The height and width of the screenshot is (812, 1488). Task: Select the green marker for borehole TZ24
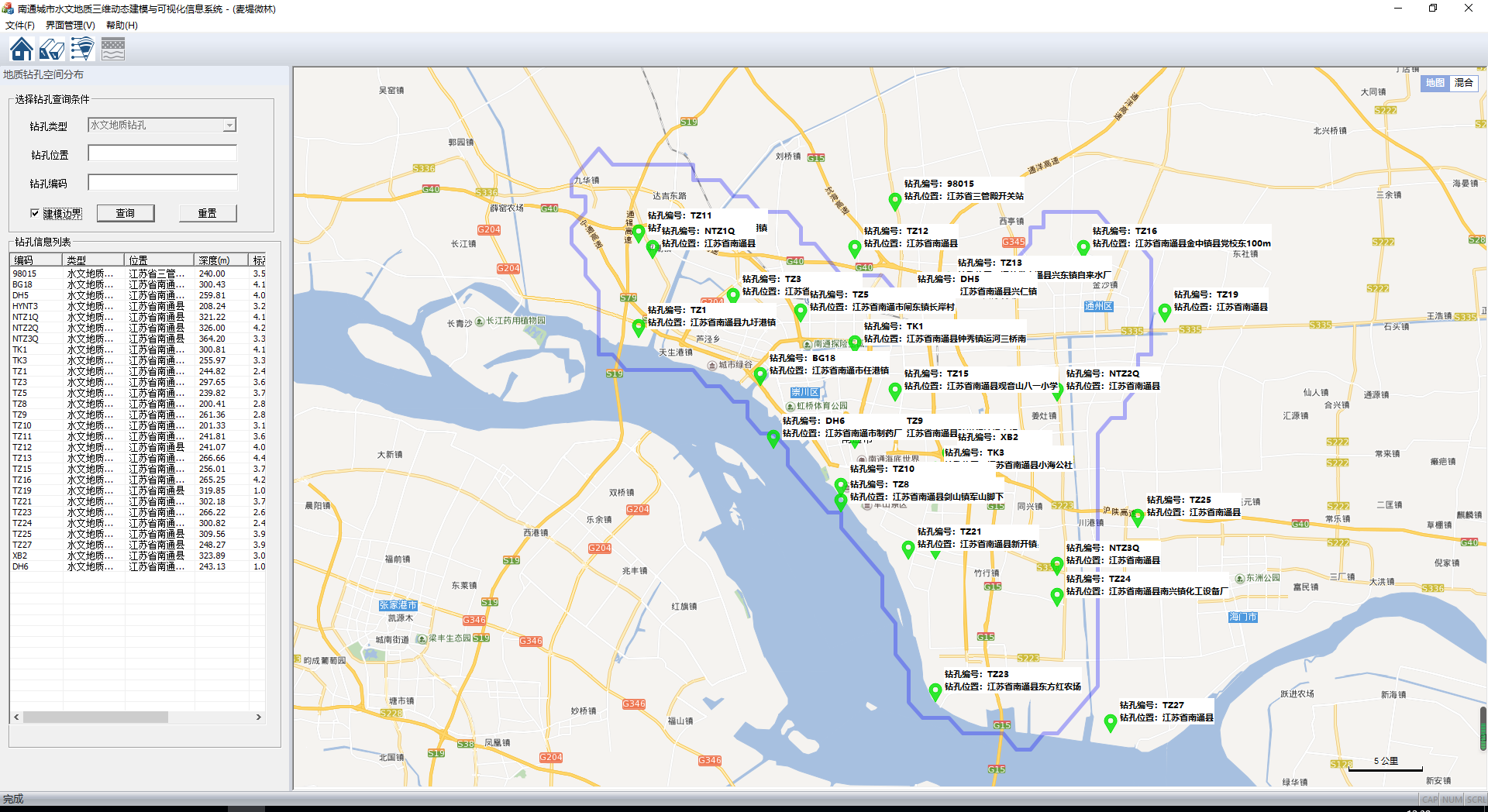pos(1056,597)
